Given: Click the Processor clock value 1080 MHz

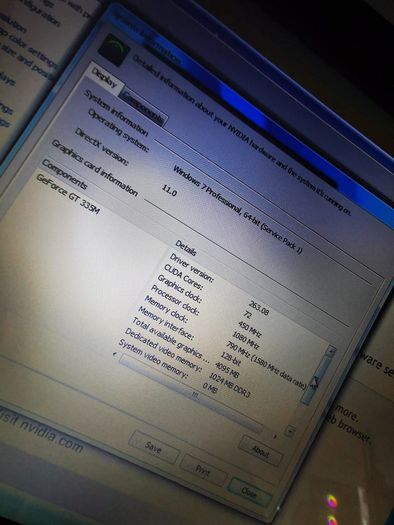Looking at the screenshot, I should click(245, 341).
